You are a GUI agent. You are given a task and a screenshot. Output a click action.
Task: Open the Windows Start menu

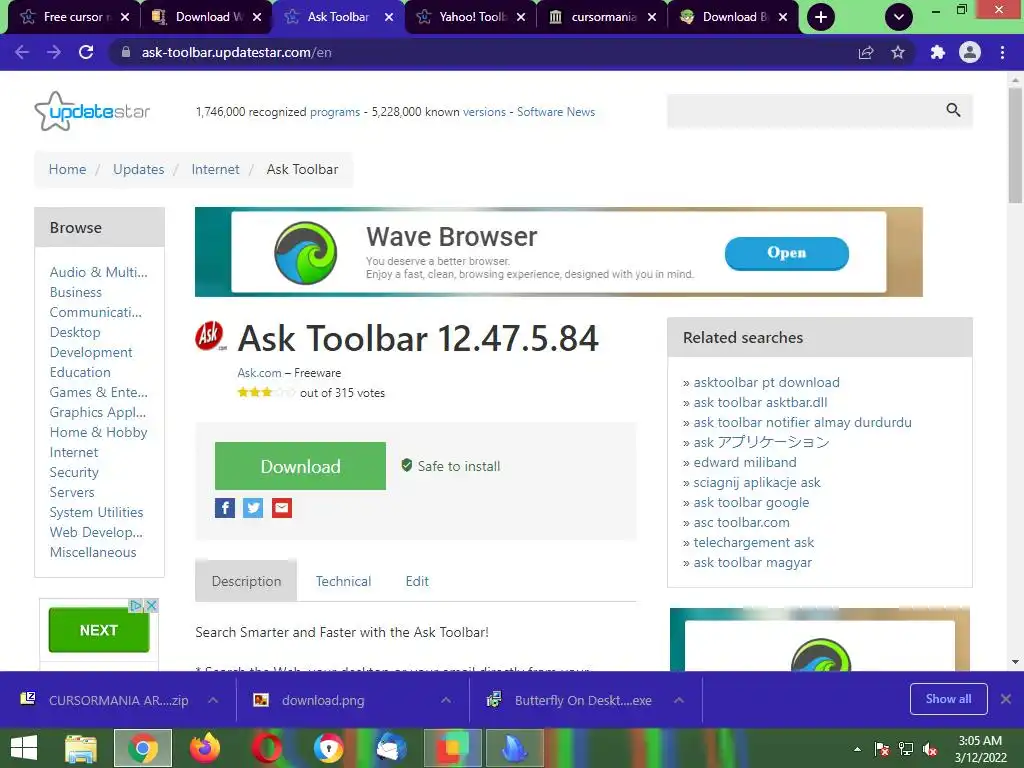click(24, 748)
